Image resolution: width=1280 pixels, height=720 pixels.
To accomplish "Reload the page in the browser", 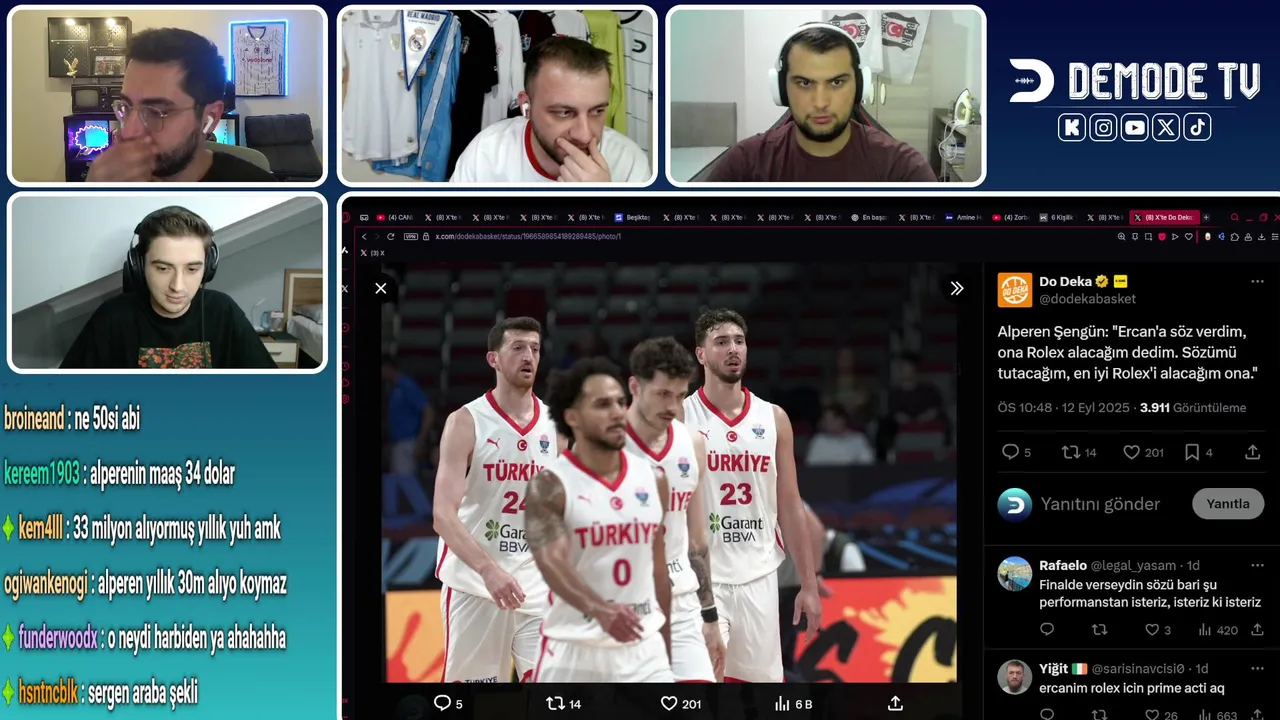I will point(391,236).
